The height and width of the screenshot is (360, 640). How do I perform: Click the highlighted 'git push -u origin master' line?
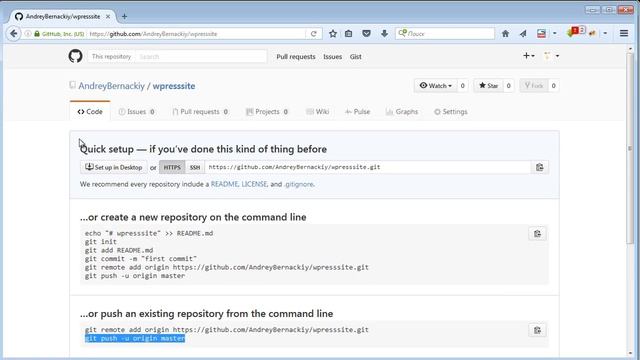[135, 338]
